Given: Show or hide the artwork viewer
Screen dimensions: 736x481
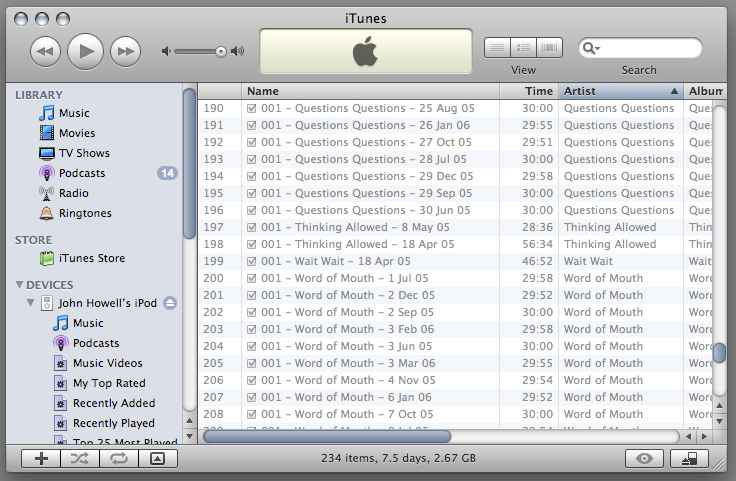Looking at the screenshot, I should coord(158,458).
